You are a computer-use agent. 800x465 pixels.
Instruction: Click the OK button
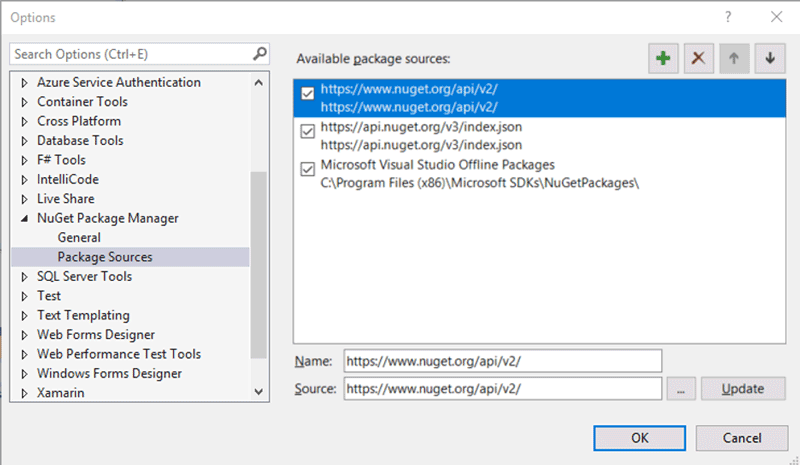point(639,438)
